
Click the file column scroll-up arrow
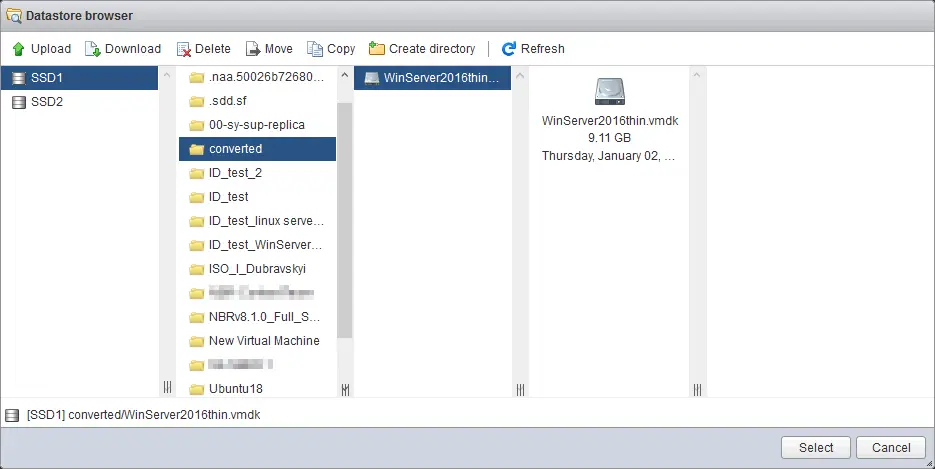pyautogui.click(x=520, y=76)
